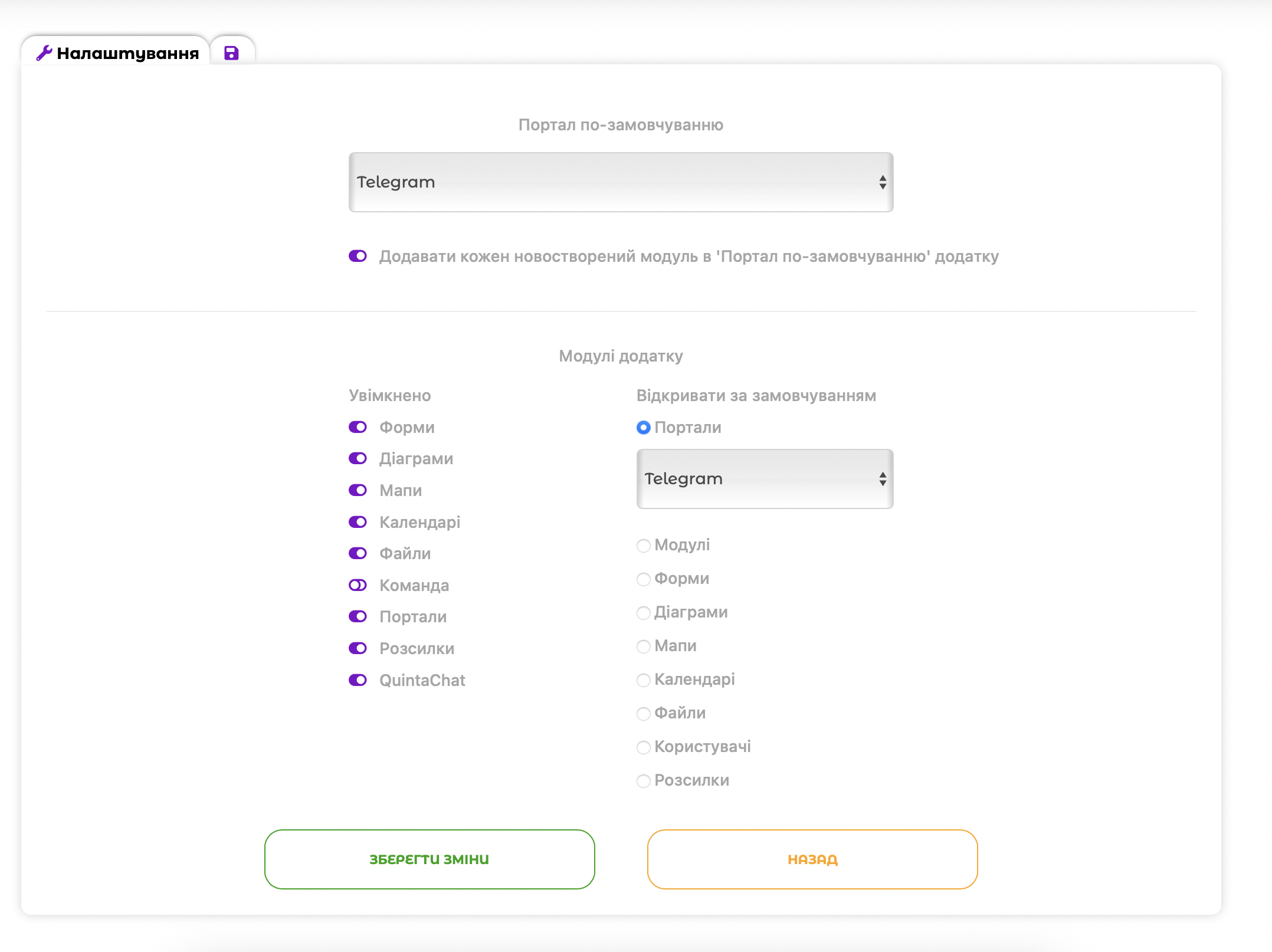
Task: Toggle adding new modules to default portal
Action: click(358, 256)
